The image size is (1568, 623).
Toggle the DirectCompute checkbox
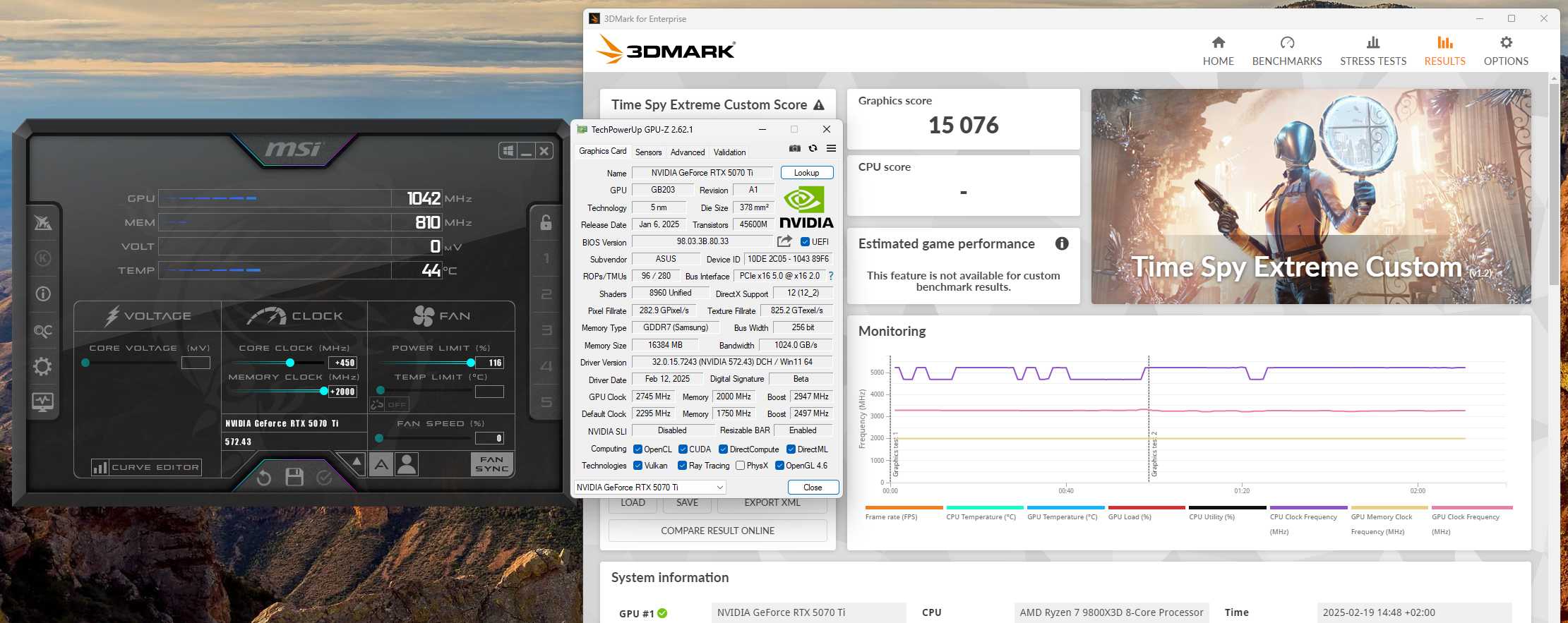click(x=723, y=449)
